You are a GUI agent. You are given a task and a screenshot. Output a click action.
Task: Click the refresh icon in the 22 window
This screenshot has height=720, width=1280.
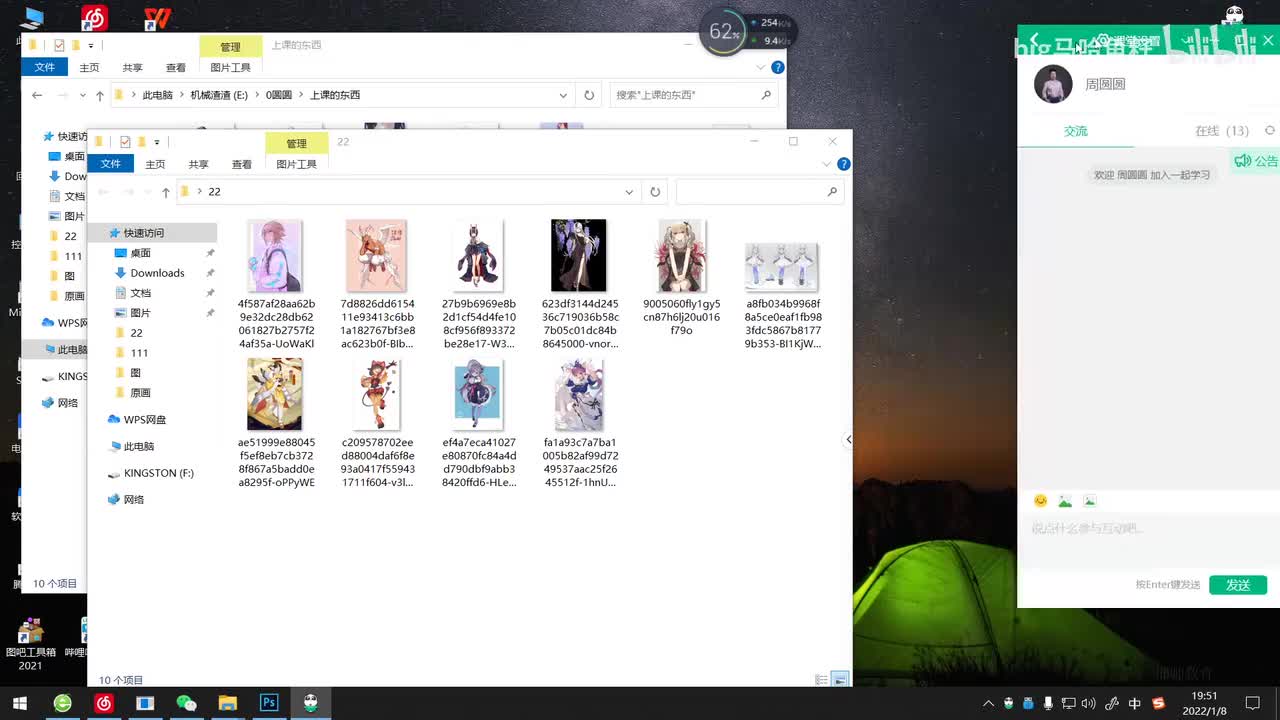[x=655, y=192]
